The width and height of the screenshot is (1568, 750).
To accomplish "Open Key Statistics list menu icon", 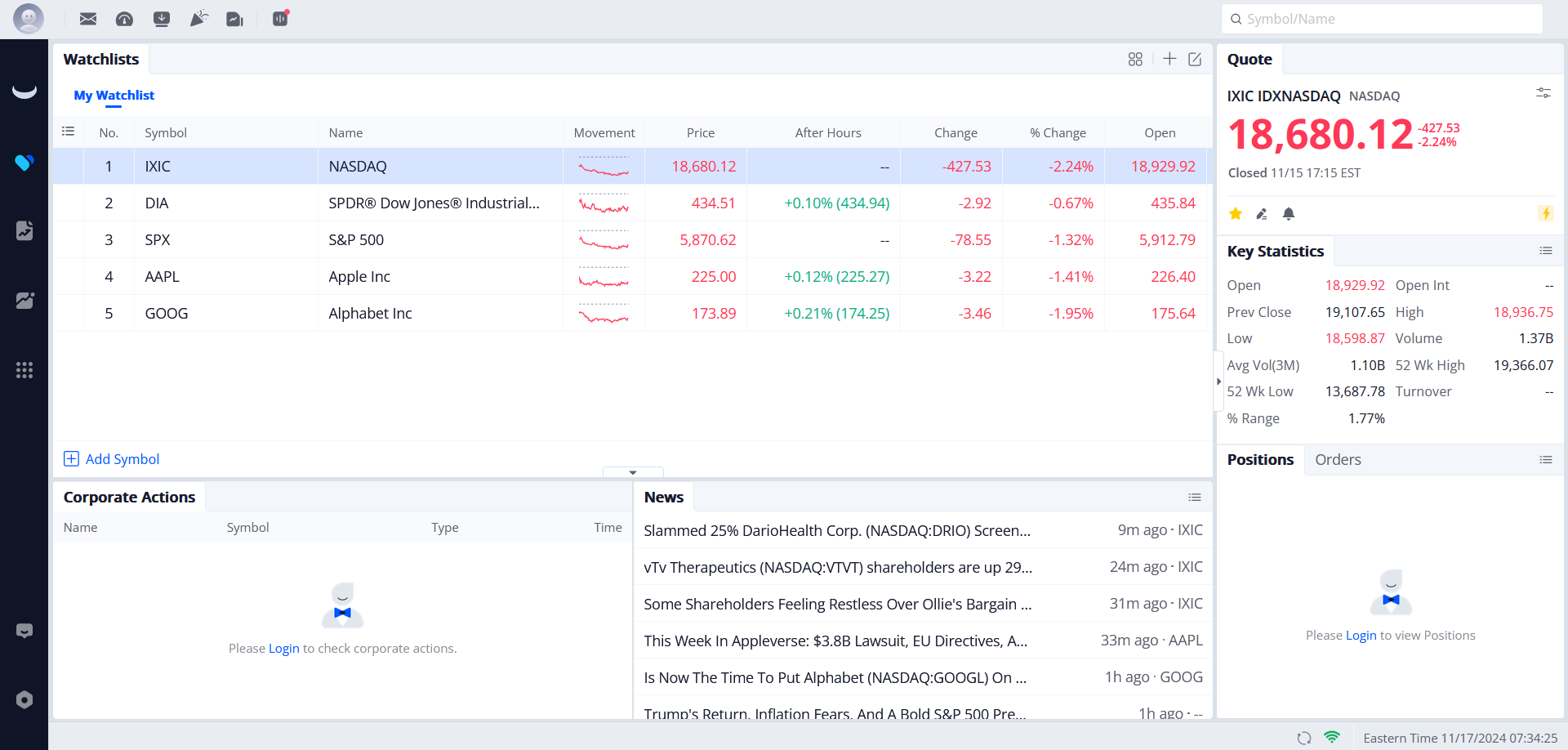I will click(1546, 251).
